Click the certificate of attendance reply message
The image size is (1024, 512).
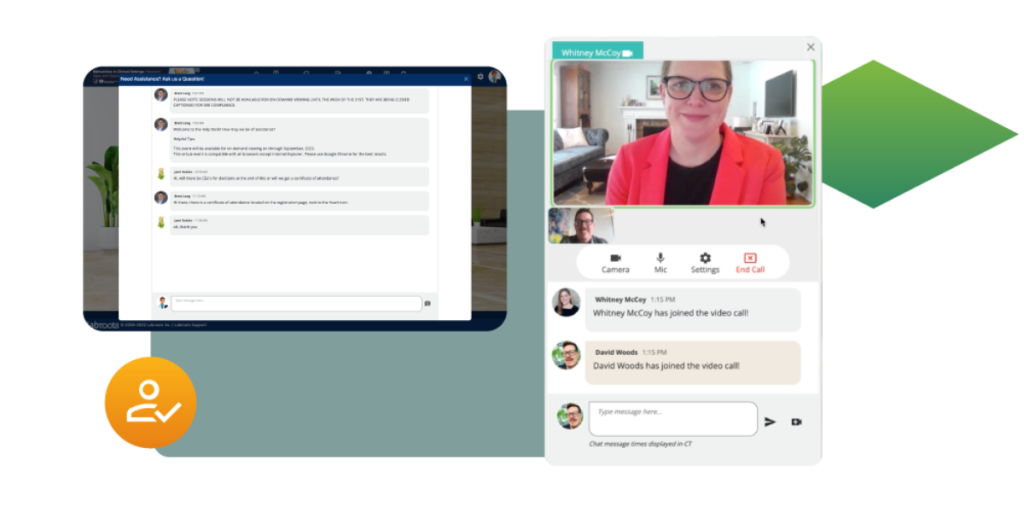pyautogui.click(x=299, y=200)
